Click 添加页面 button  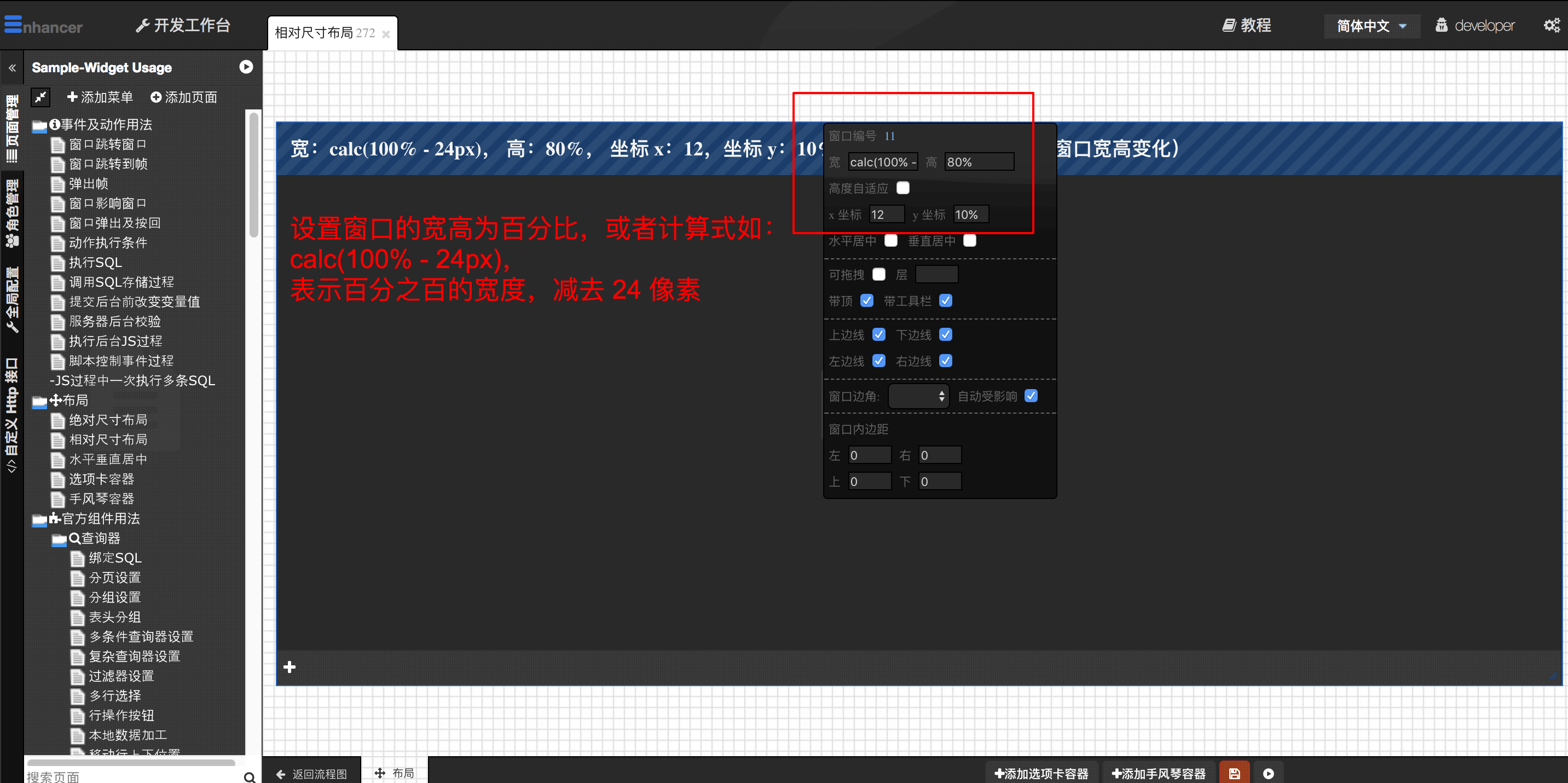click(x=184, y=97)
